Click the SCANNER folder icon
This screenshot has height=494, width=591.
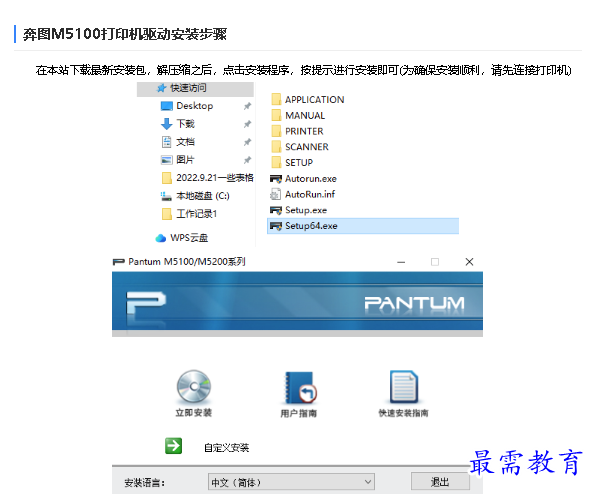(x=276, y=147)
